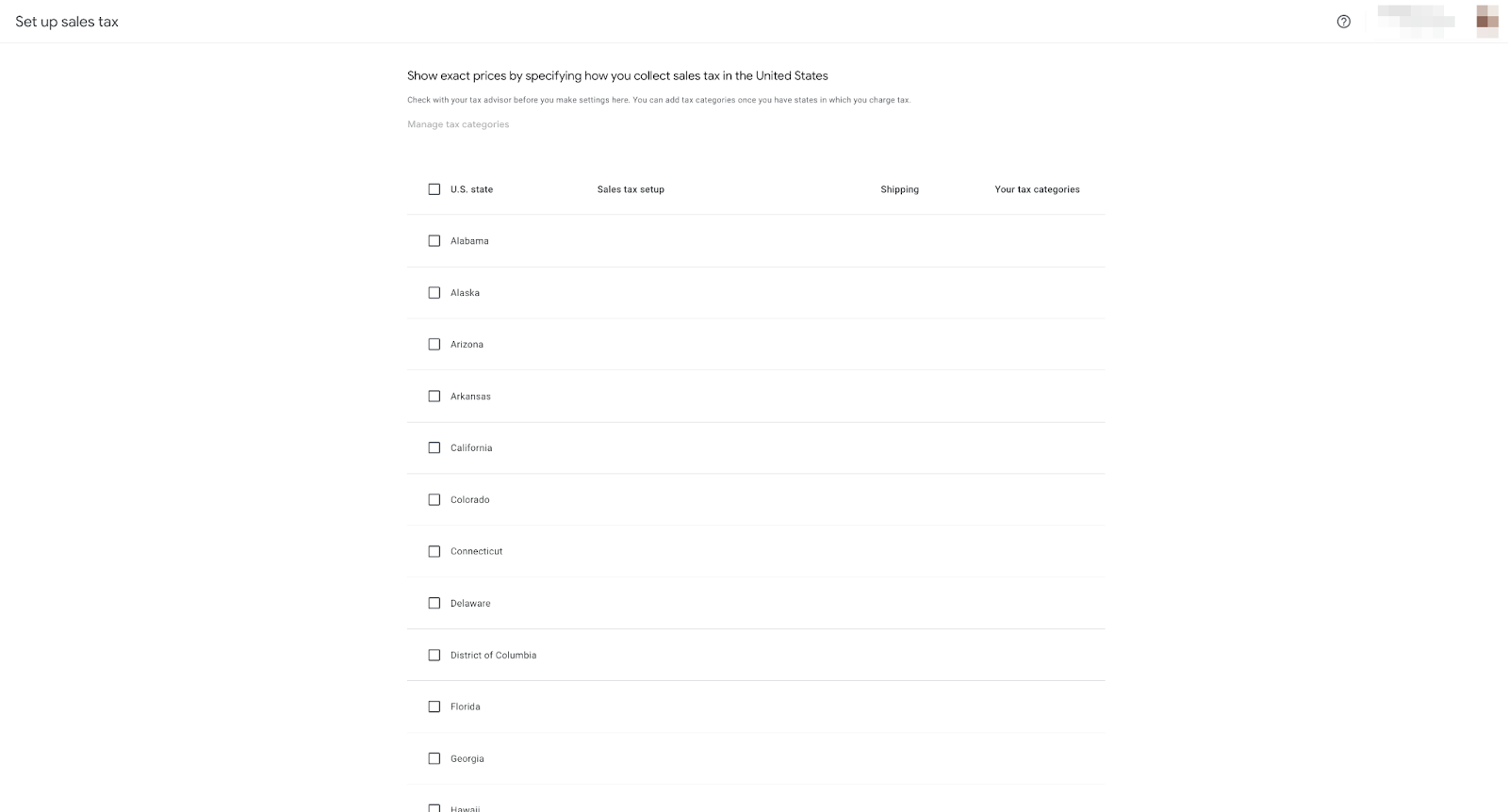Tick the Arizona checkbox

point(434,345)
